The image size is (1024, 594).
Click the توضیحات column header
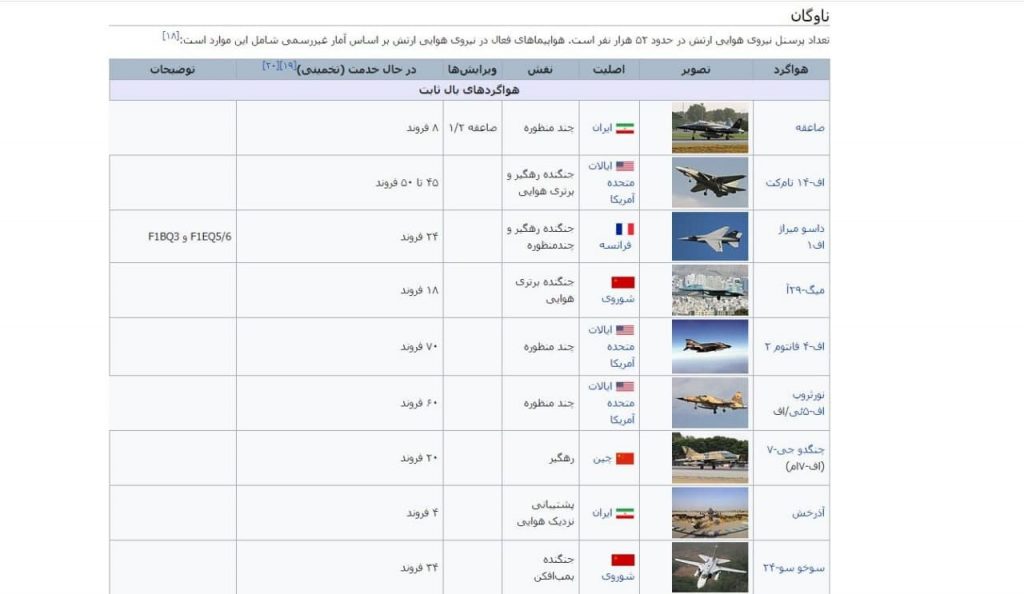(172, 69)
